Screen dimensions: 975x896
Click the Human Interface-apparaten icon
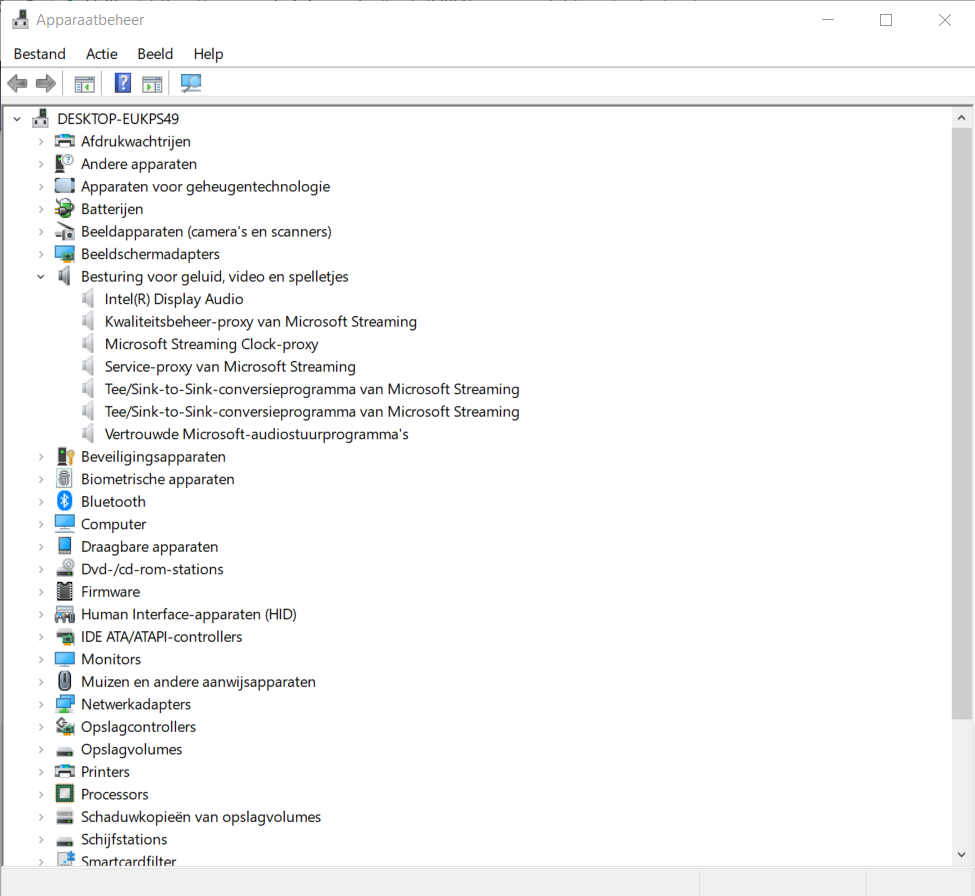[x=65, y=614]
